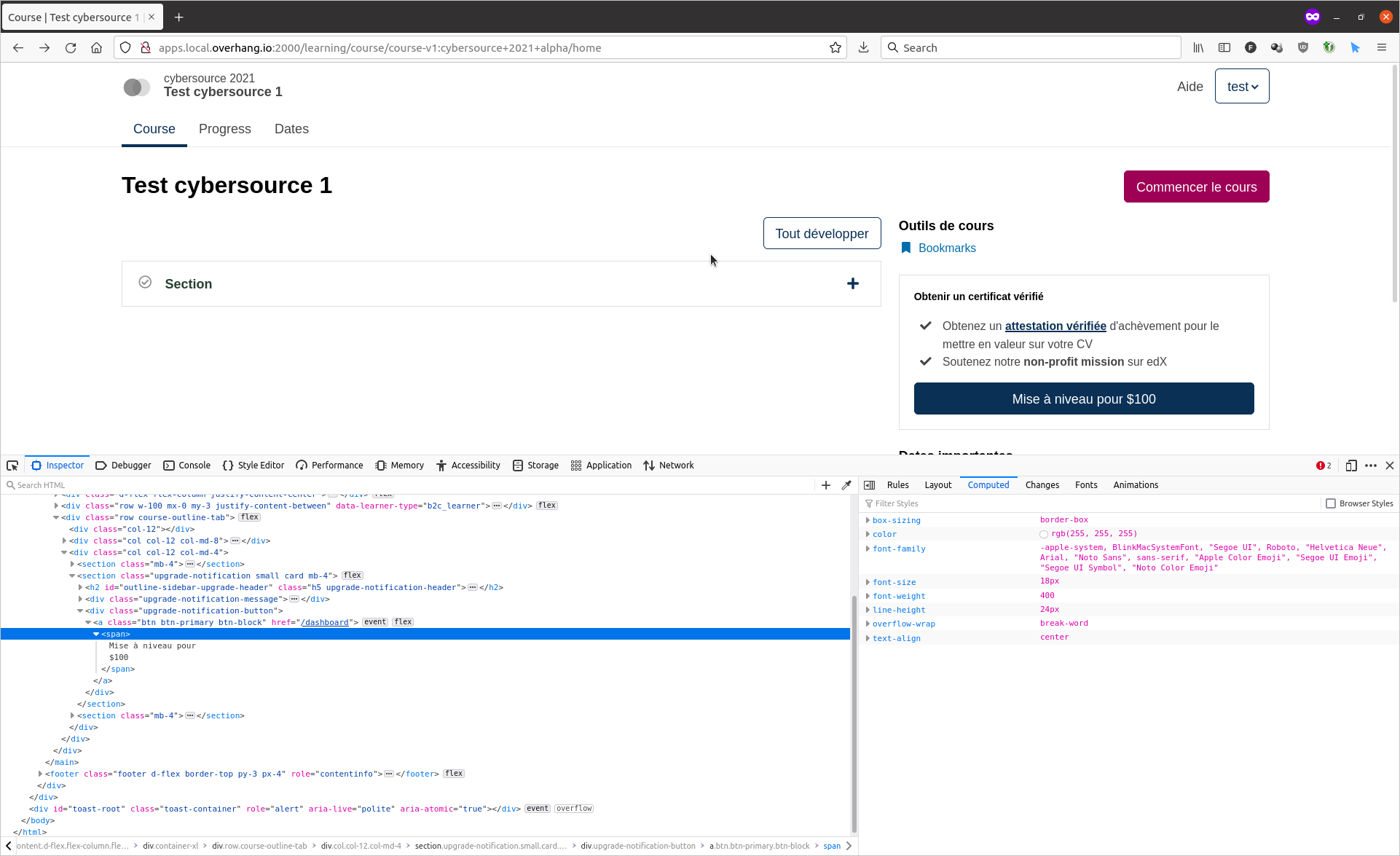Image resolution: width=1400 pixels, height=856 pixels.
Task: Open the test user dropdown
Action: 1241,86
